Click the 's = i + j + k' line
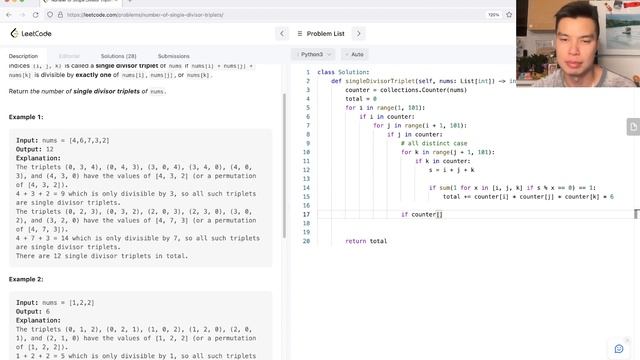The width and height of the screenshot is (640, 360). [451, 170]
